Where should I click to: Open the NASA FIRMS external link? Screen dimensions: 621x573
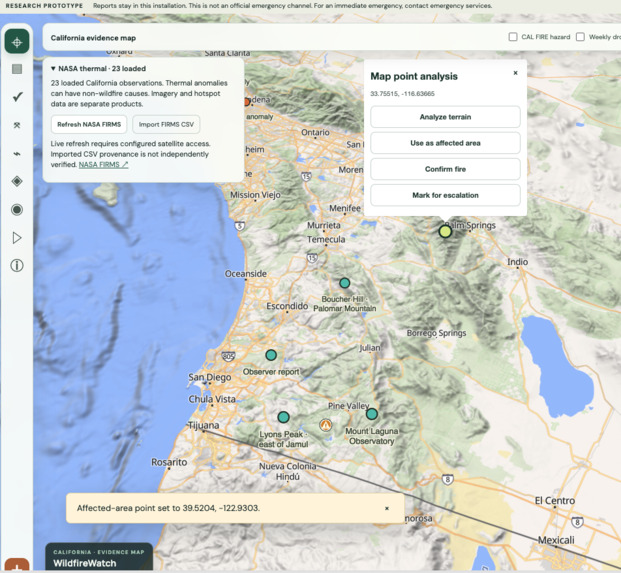pos(103,164)
